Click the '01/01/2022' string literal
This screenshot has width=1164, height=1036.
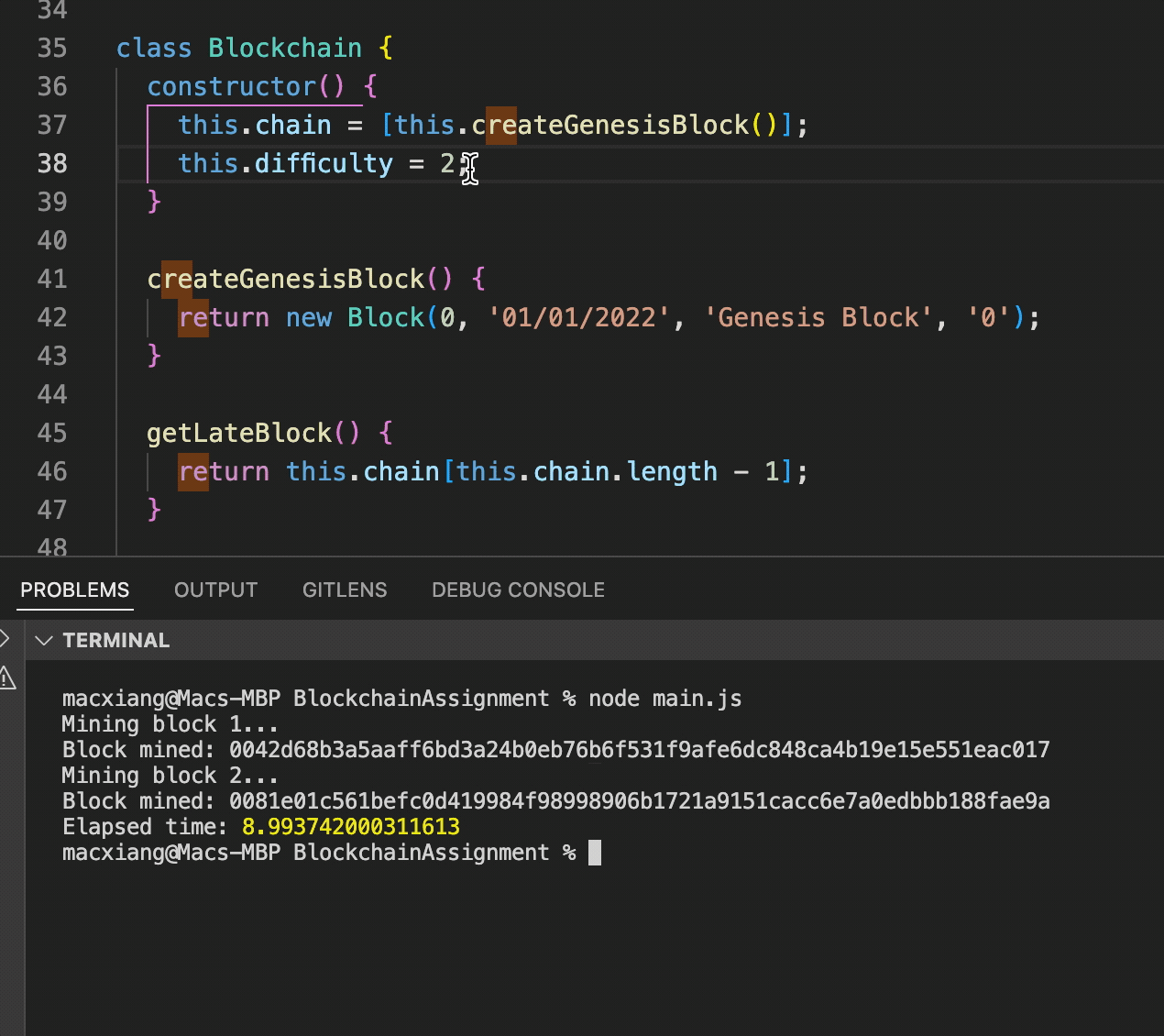pyautogui.click(x=579, y=317)
